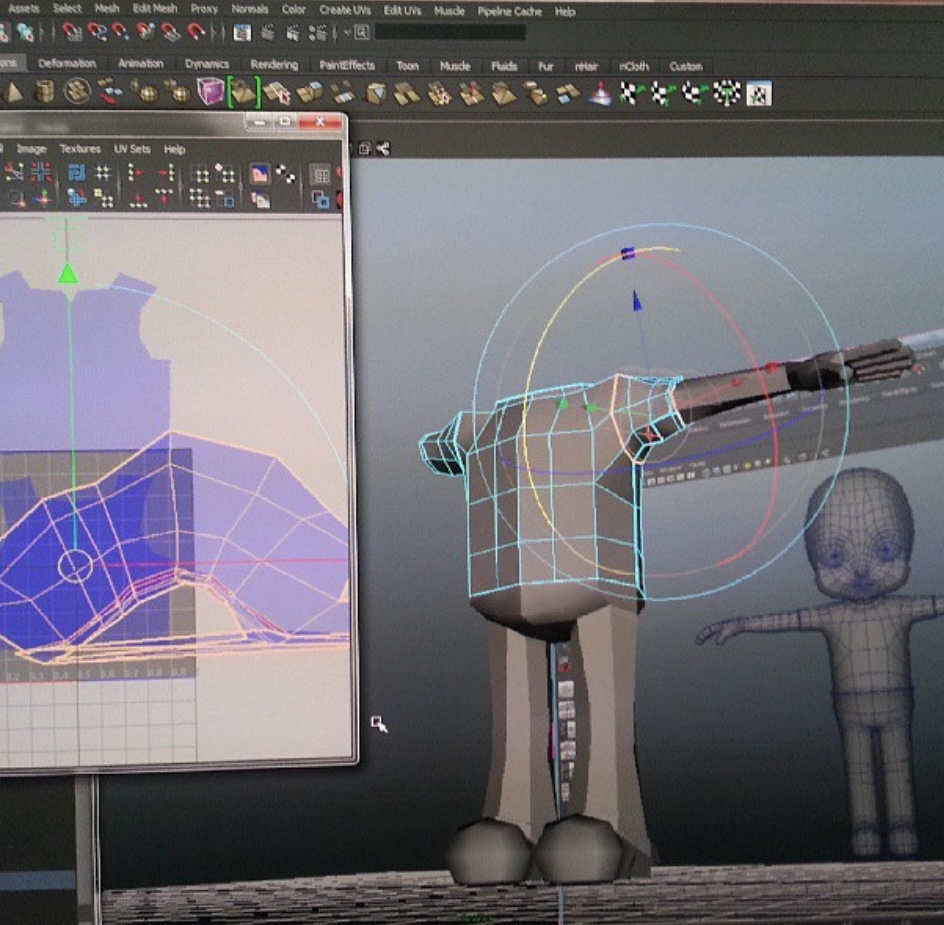Switch to the Rendering shelf tab
The image size is (944, 925).
(x=274, y=65)
